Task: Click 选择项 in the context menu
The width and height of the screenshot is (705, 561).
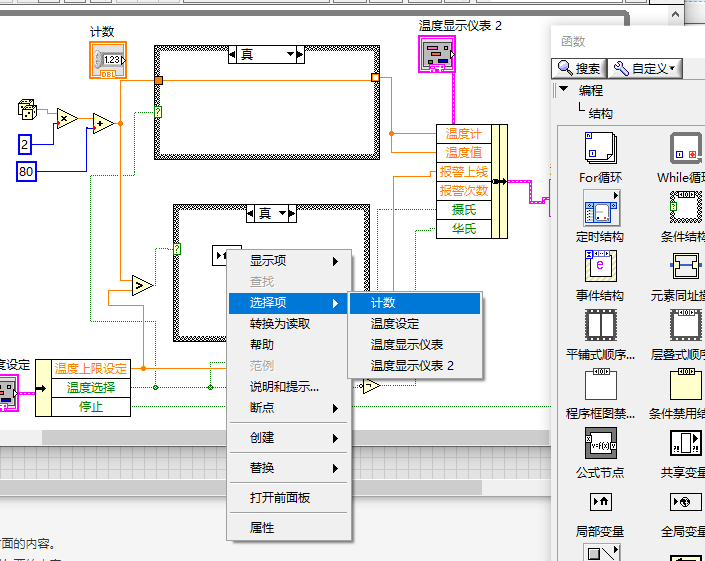Action: click(288, 303)
